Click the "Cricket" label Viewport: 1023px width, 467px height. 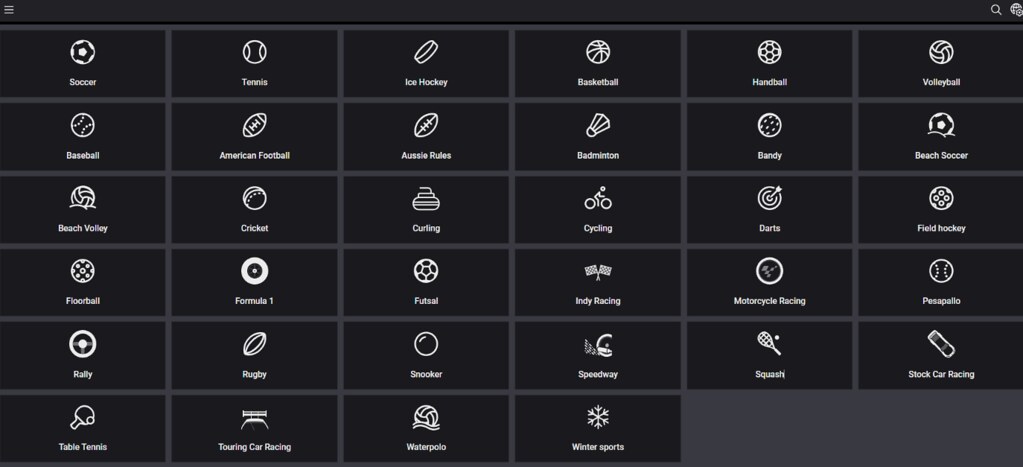point(254,228)
